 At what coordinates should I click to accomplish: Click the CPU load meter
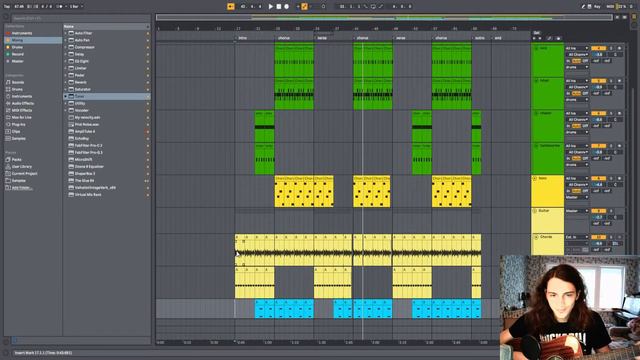(x=621, y=7)
